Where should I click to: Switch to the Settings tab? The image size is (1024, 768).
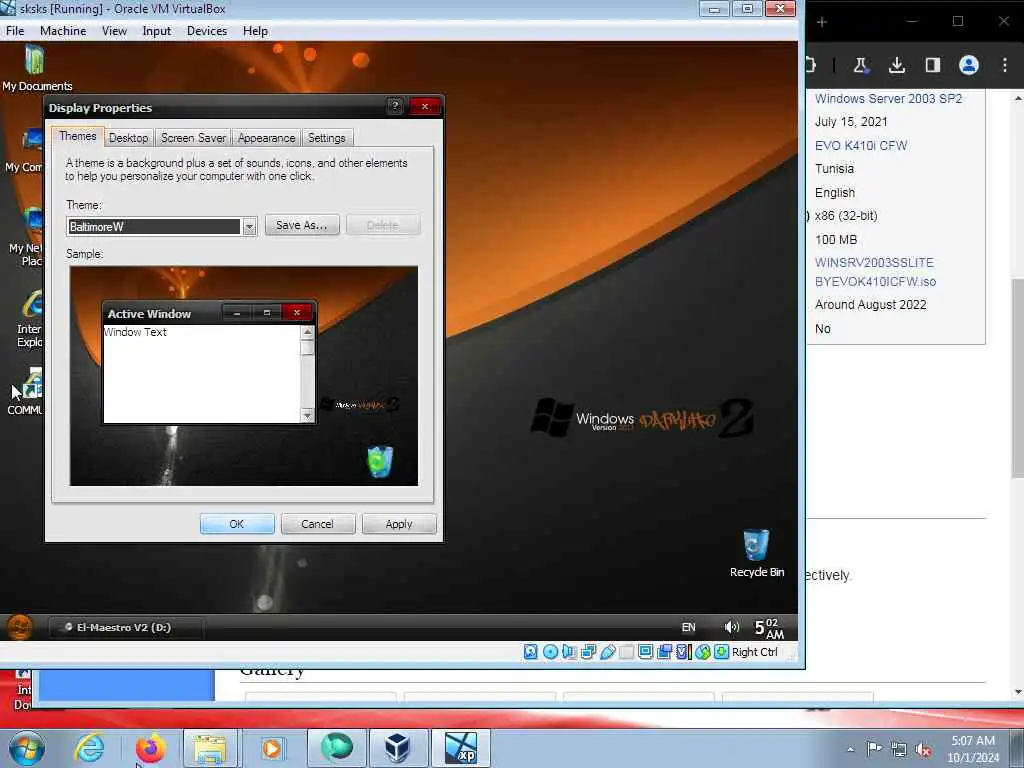(327, 138)
